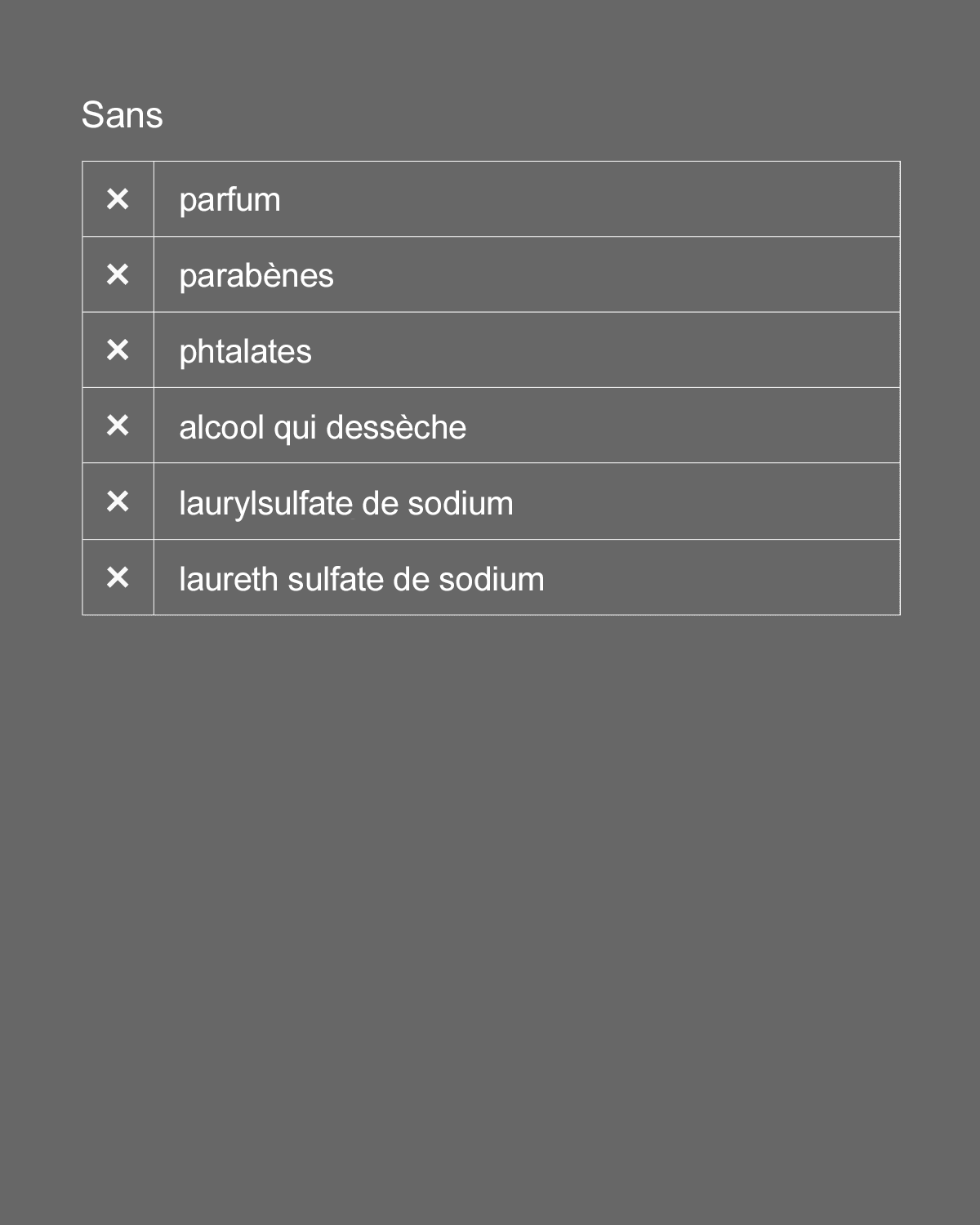Click the X icon beside alcool qui dessèche
This screenshot has height=1225, width=980.
click(x=118, y=425)
